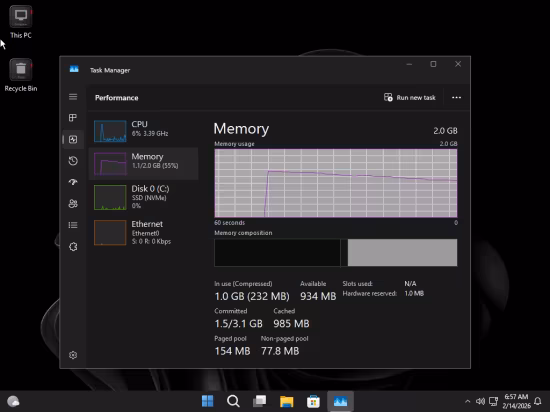Viewport: 550px width, 412px height.
Task: Open Microsoft Store from the taskbar
Action: click(x=313, y=401)
